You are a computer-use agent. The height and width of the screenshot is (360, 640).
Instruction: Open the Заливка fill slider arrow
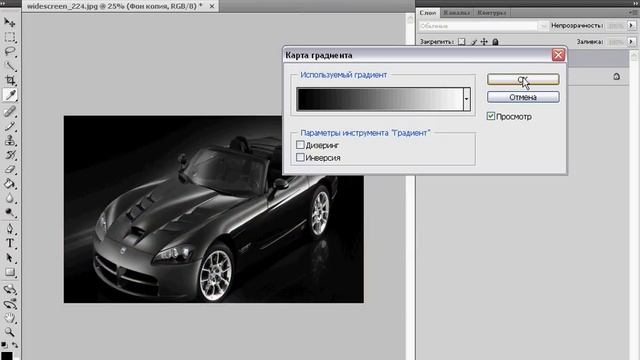point(631,42)
